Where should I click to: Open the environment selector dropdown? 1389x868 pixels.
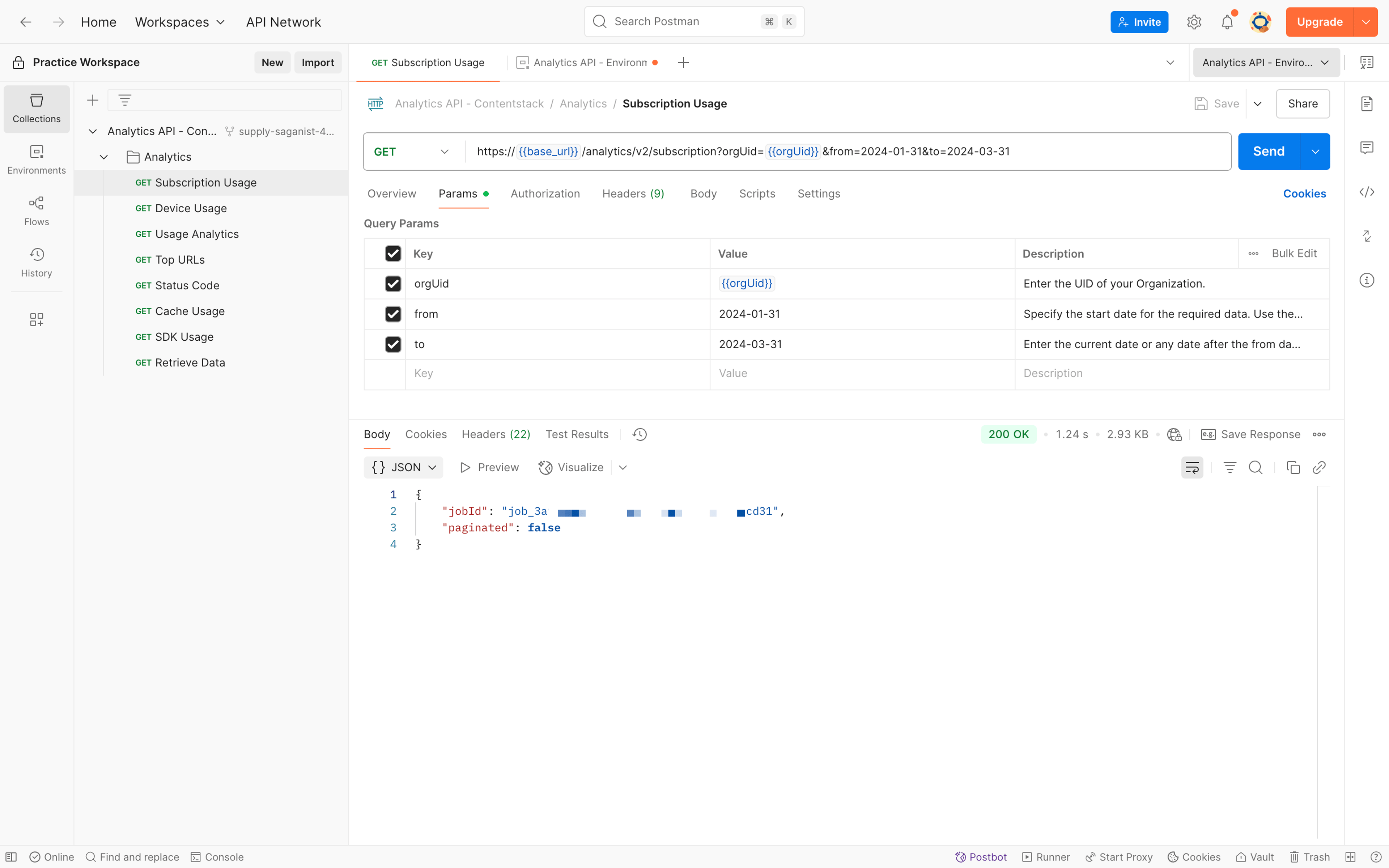1266,63
